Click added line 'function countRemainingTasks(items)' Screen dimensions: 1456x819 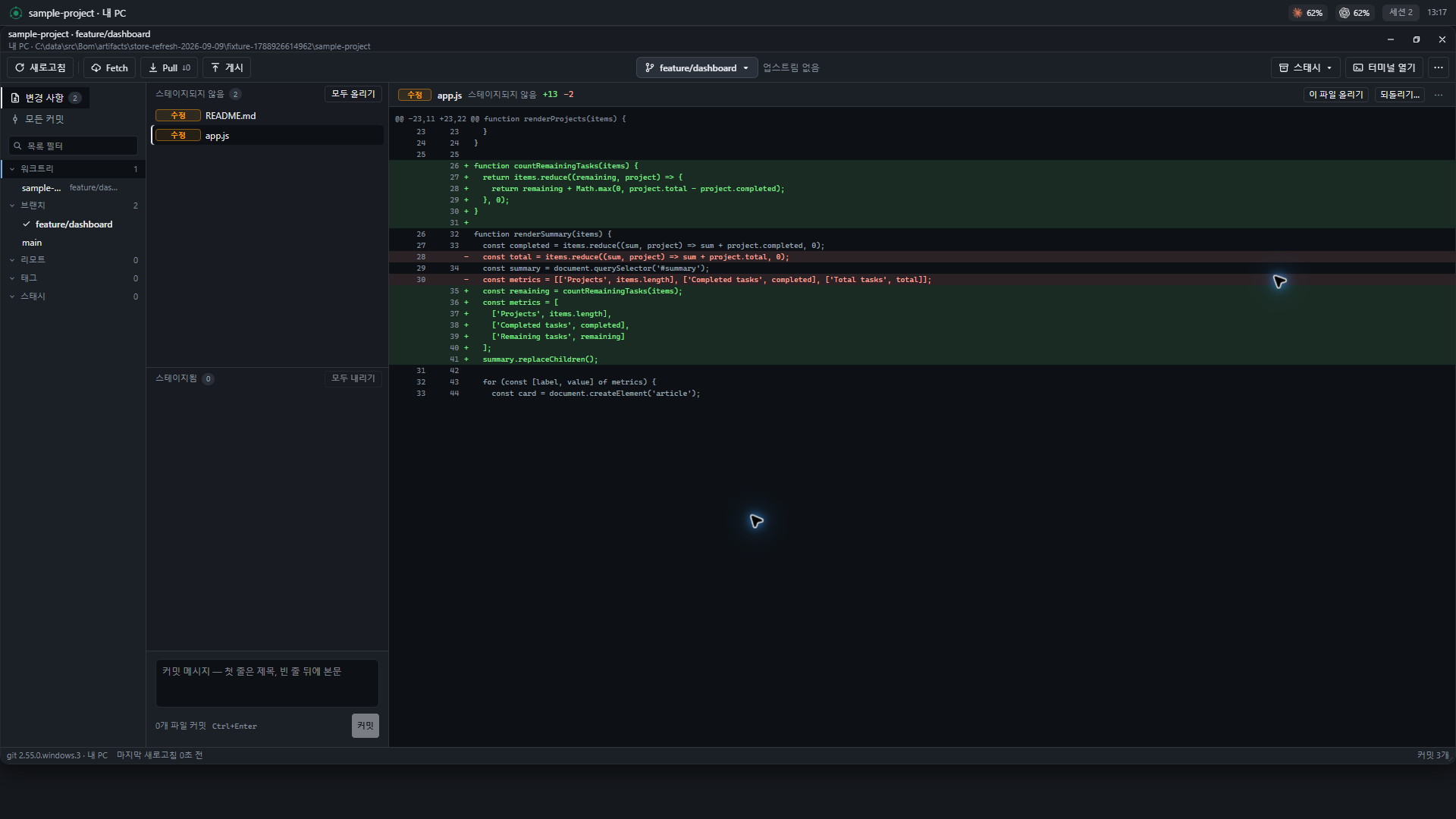coord(922,166)
